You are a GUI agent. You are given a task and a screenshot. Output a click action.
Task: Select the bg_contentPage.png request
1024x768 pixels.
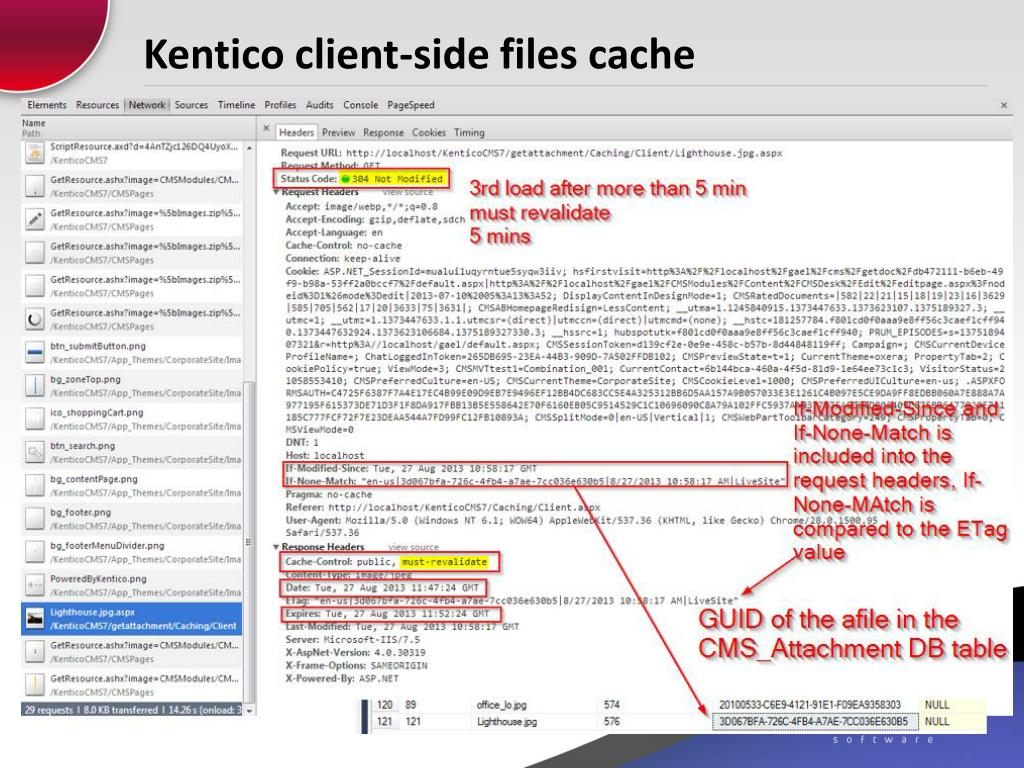point(133,486)
